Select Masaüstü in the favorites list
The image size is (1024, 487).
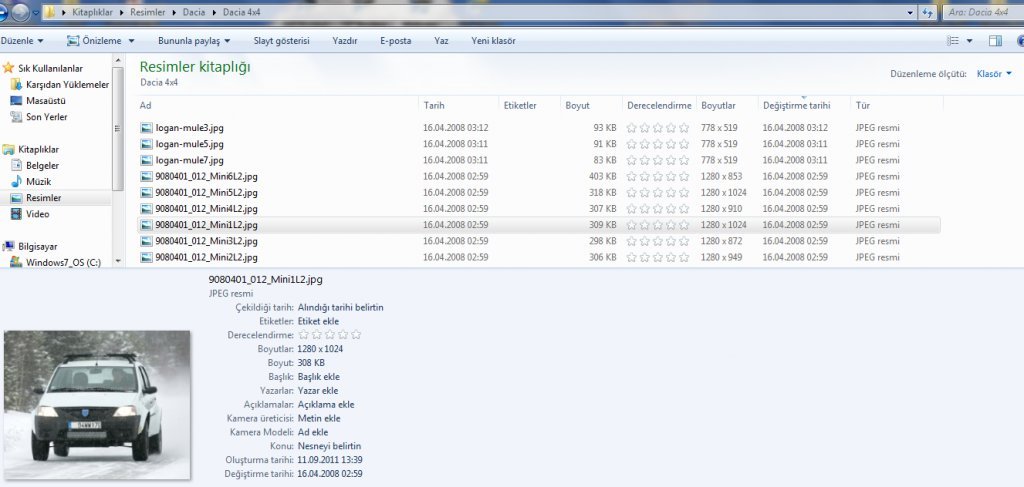click(45, 101)
